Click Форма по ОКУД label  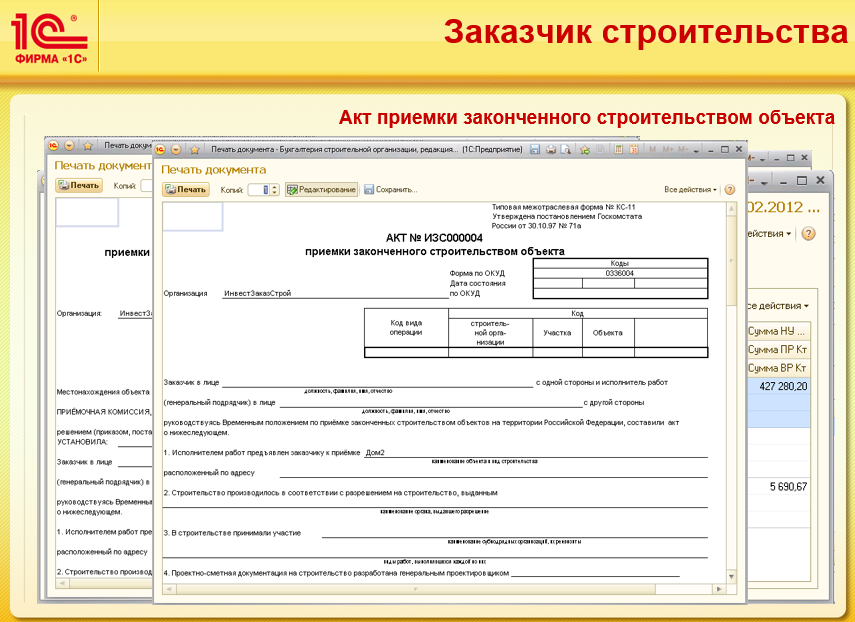477,274
